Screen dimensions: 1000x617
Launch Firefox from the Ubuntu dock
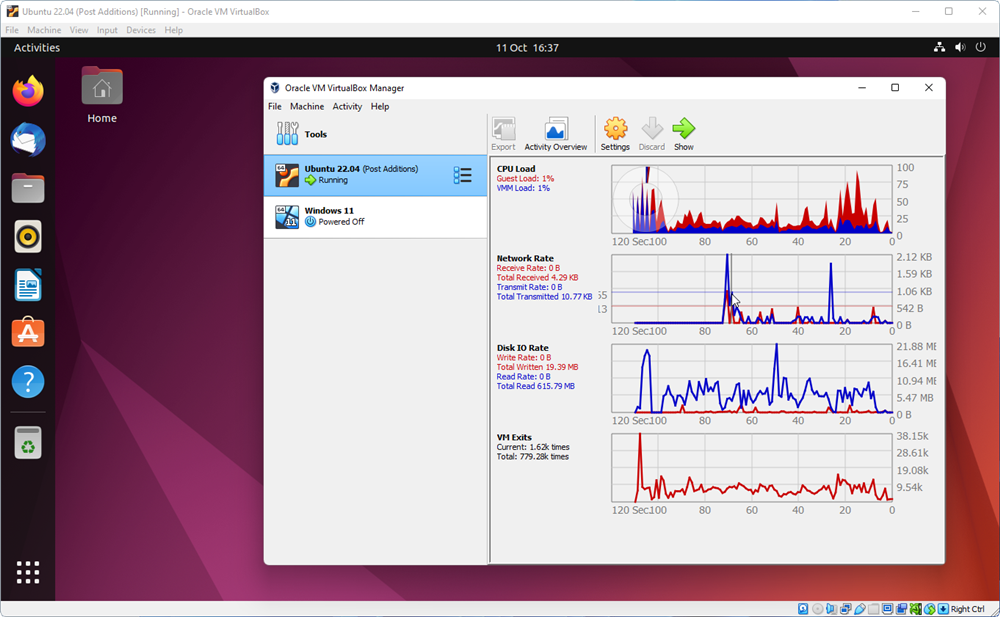tap(28, 92)
